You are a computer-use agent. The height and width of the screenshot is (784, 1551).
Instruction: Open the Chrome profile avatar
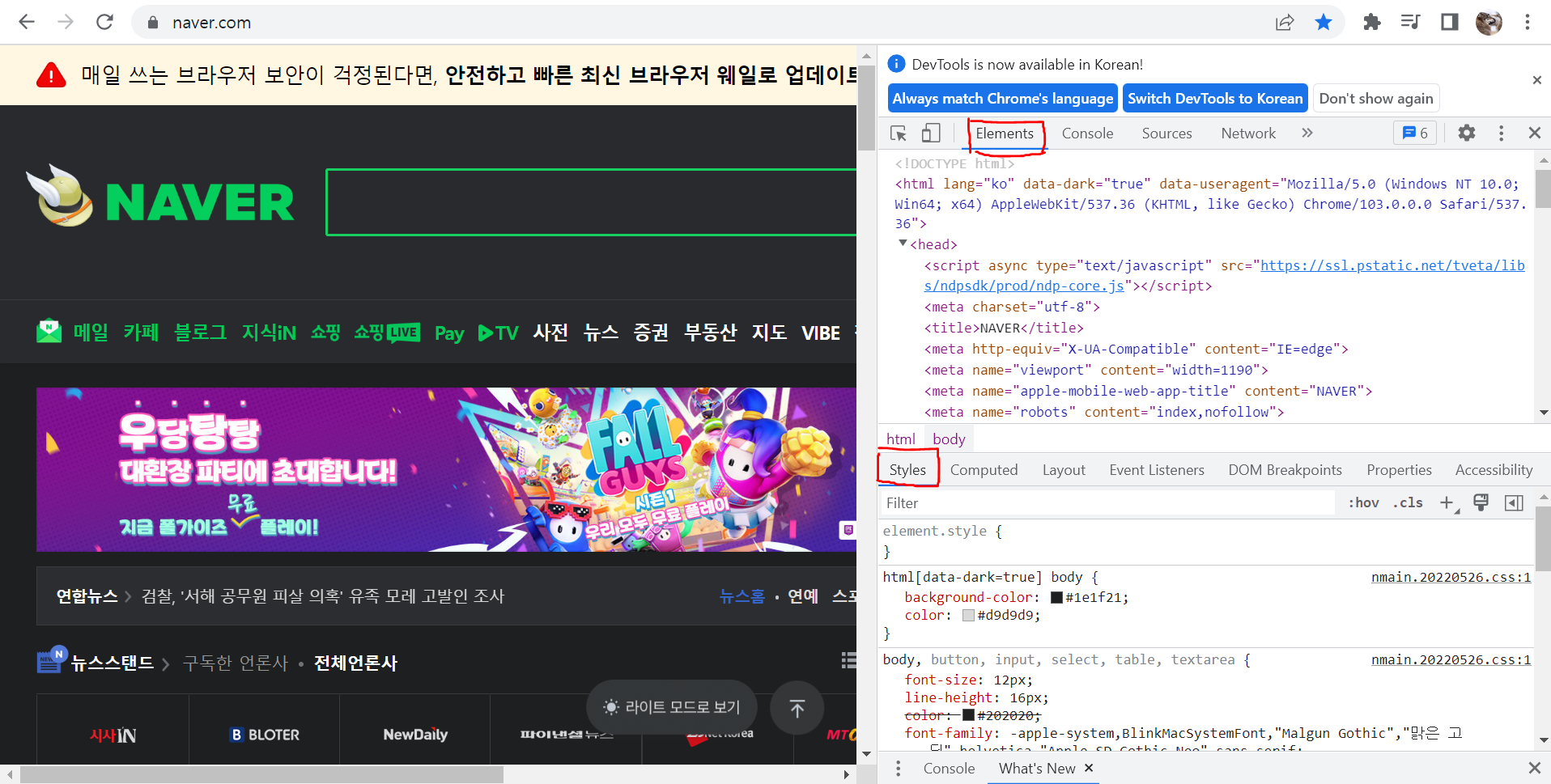tap(1488, 22)
